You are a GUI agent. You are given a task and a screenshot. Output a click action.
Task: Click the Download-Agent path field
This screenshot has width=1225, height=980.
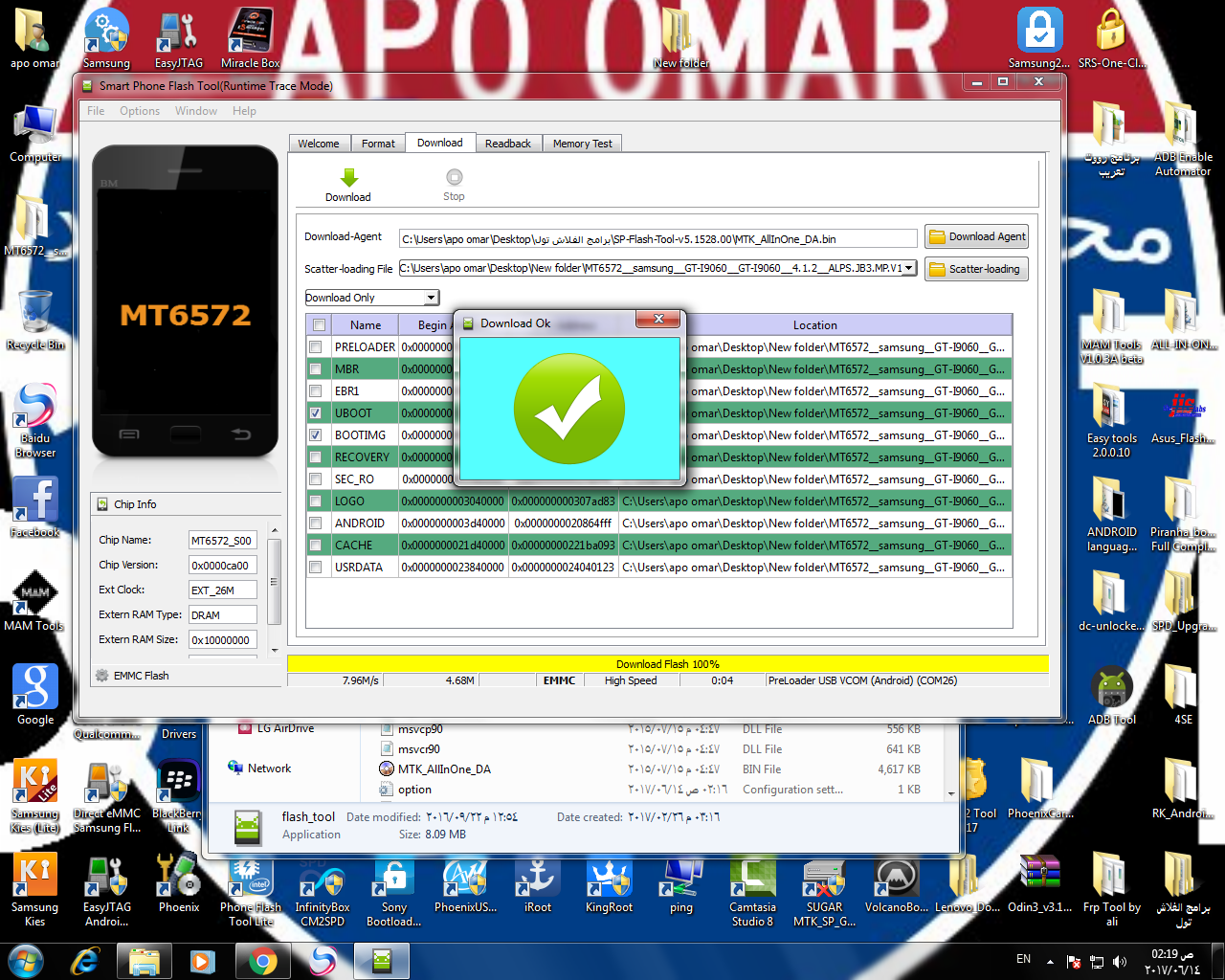[658, 238]
